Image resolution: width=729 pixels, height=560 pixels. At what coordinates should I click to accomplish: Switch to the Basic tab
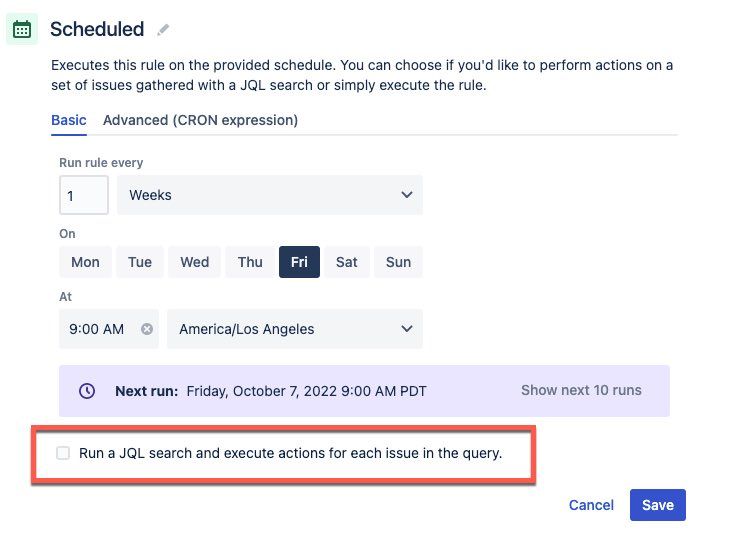tap(69, 120)
